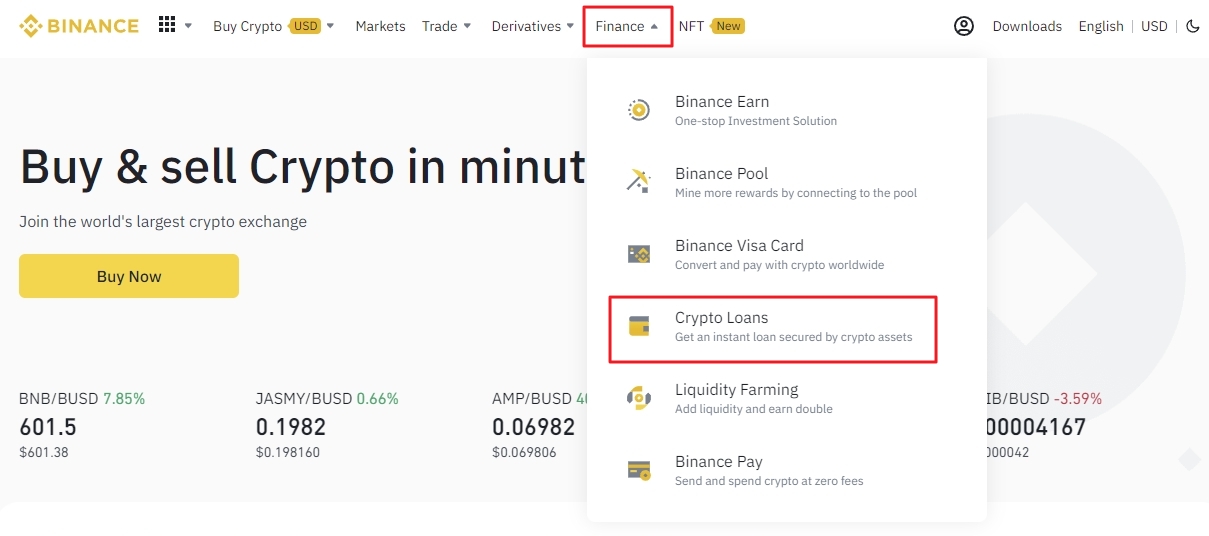Screen dimensions: 1209x536
Task: Open the apps grid menu icon
Action: pyautogui.click(x=167, y=25)
